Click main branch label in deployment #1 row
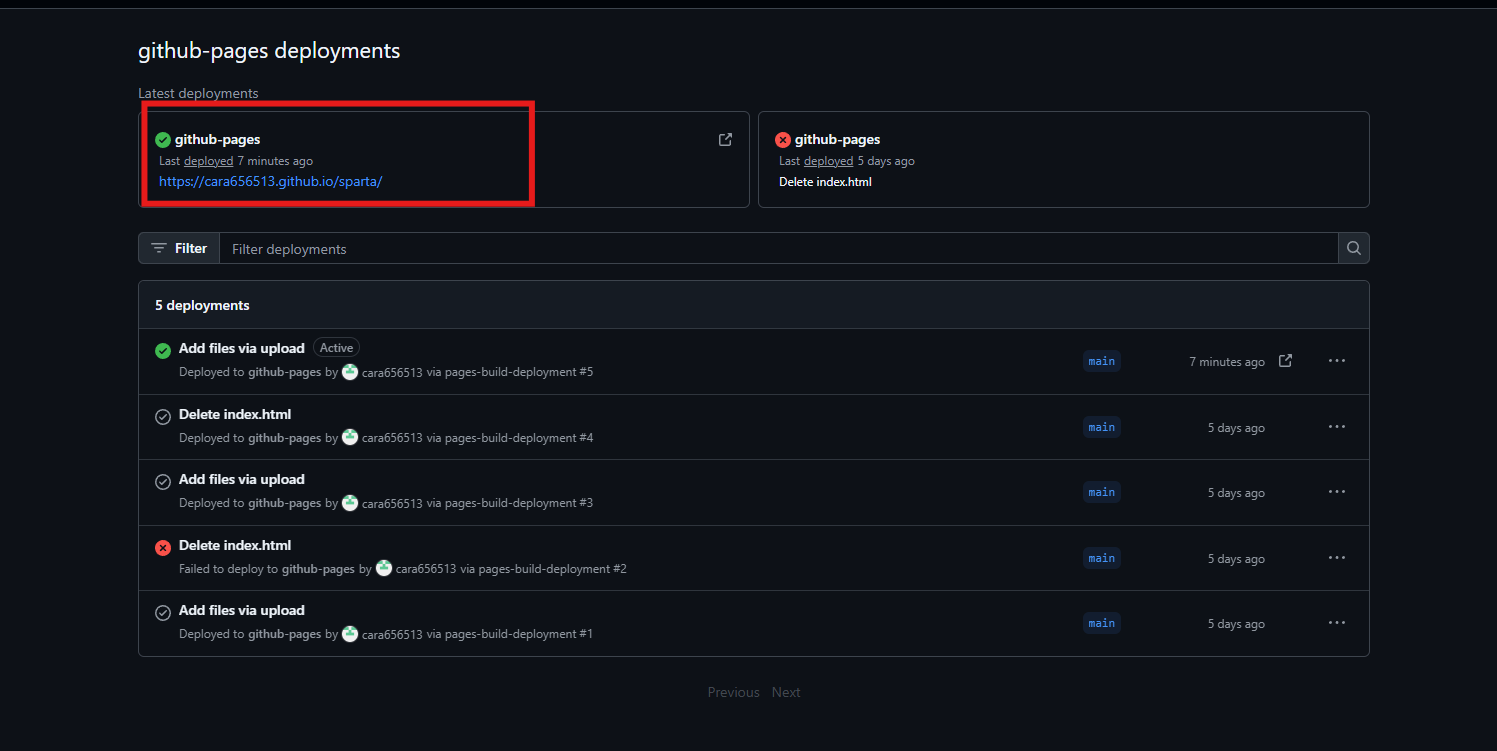 1101,623
